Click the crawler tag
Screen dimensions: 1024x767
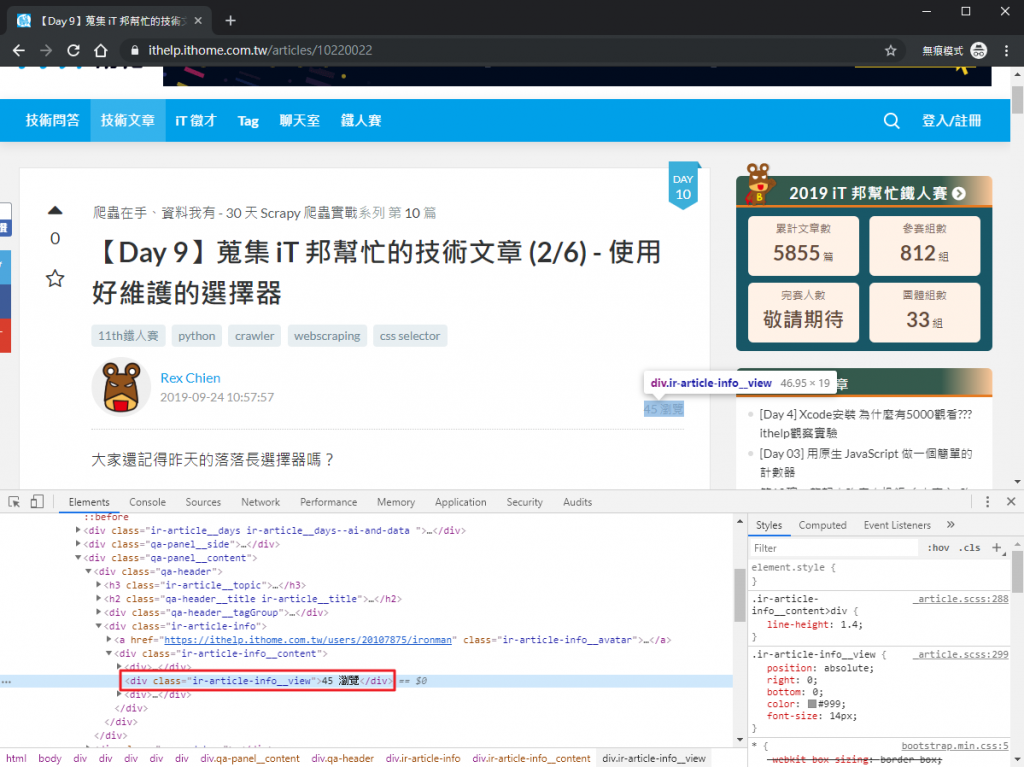(255, 336)
